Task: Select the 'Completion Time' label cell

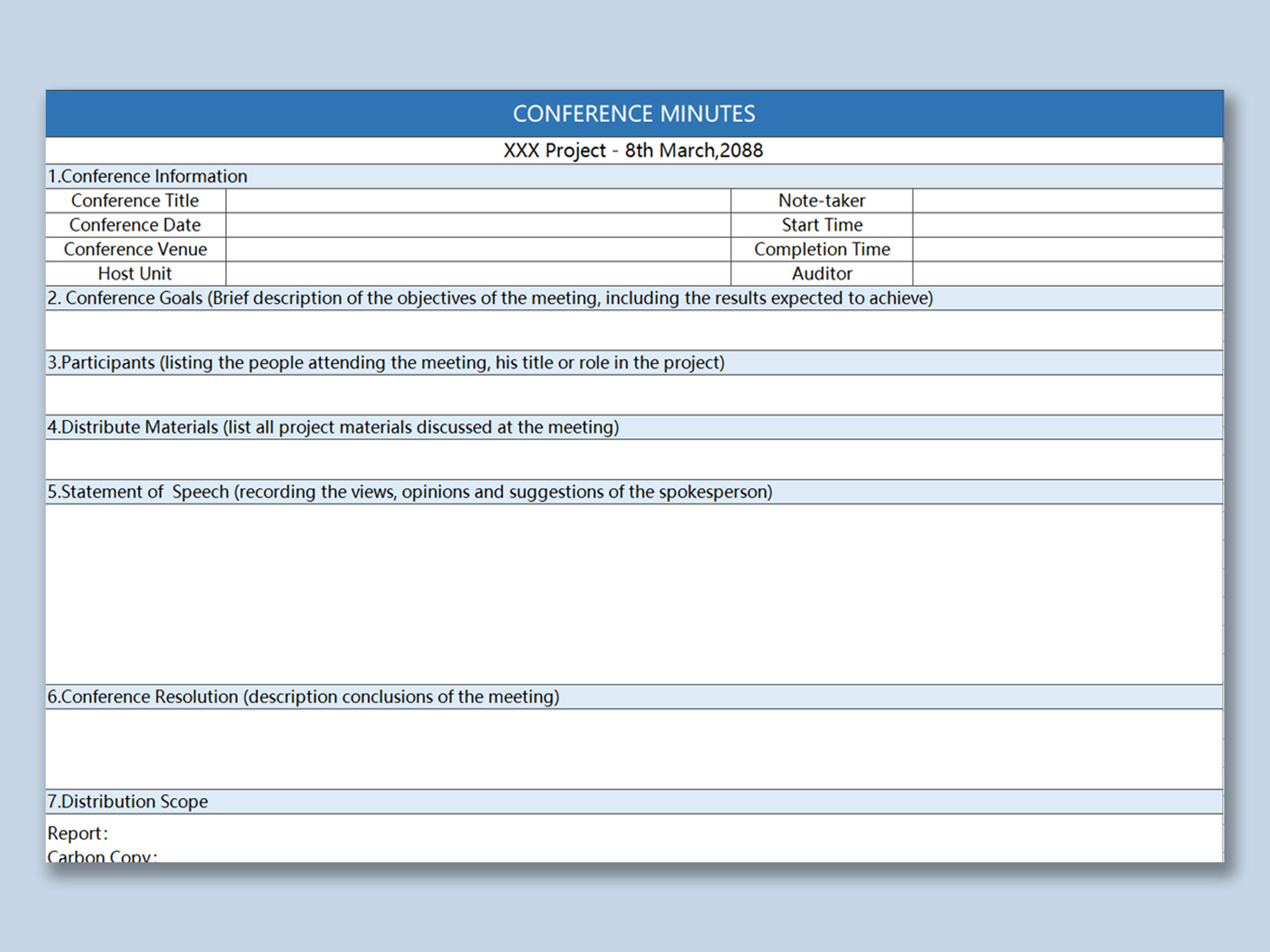Action: 822,250
